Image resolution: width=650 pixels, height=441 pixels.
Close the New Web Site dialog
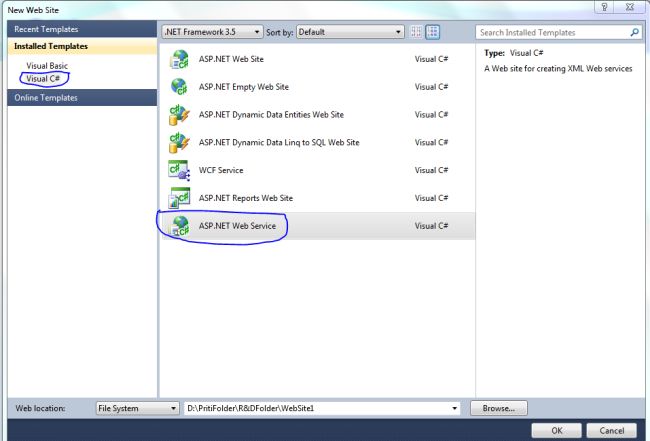click(x=630, y=7)
